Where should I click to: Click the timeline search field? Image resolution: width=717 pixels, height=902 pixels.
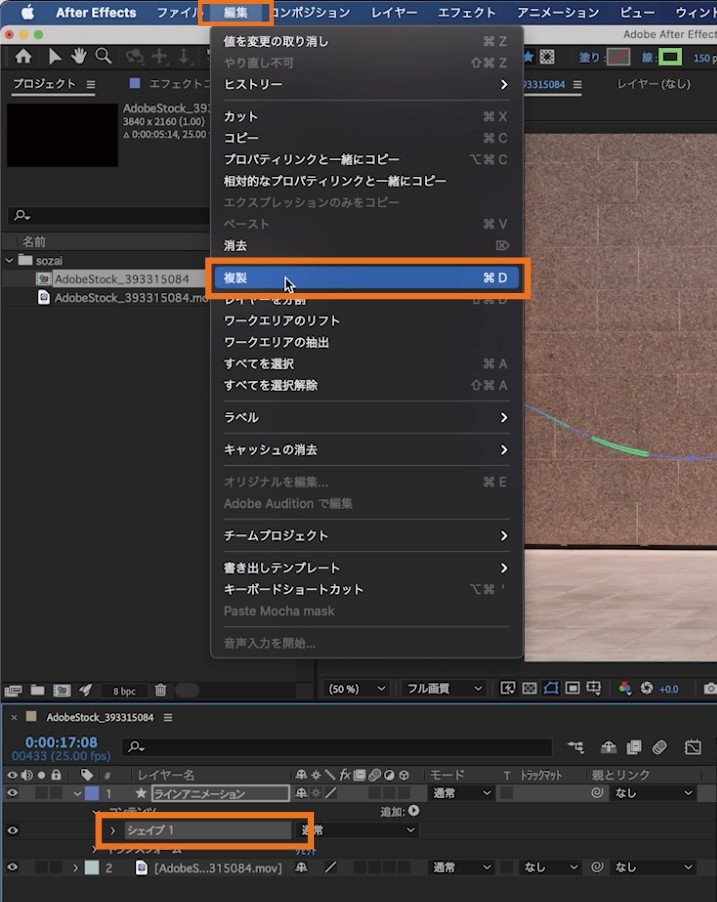[337, 747]
